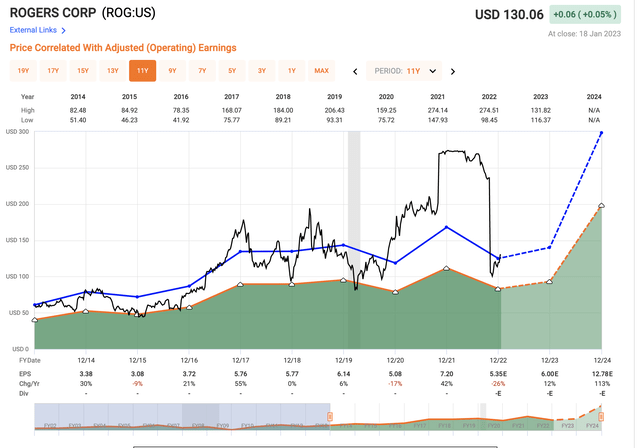Open the PERIOD: 11Y dropdown
The image size is (640, 448).
404,71
